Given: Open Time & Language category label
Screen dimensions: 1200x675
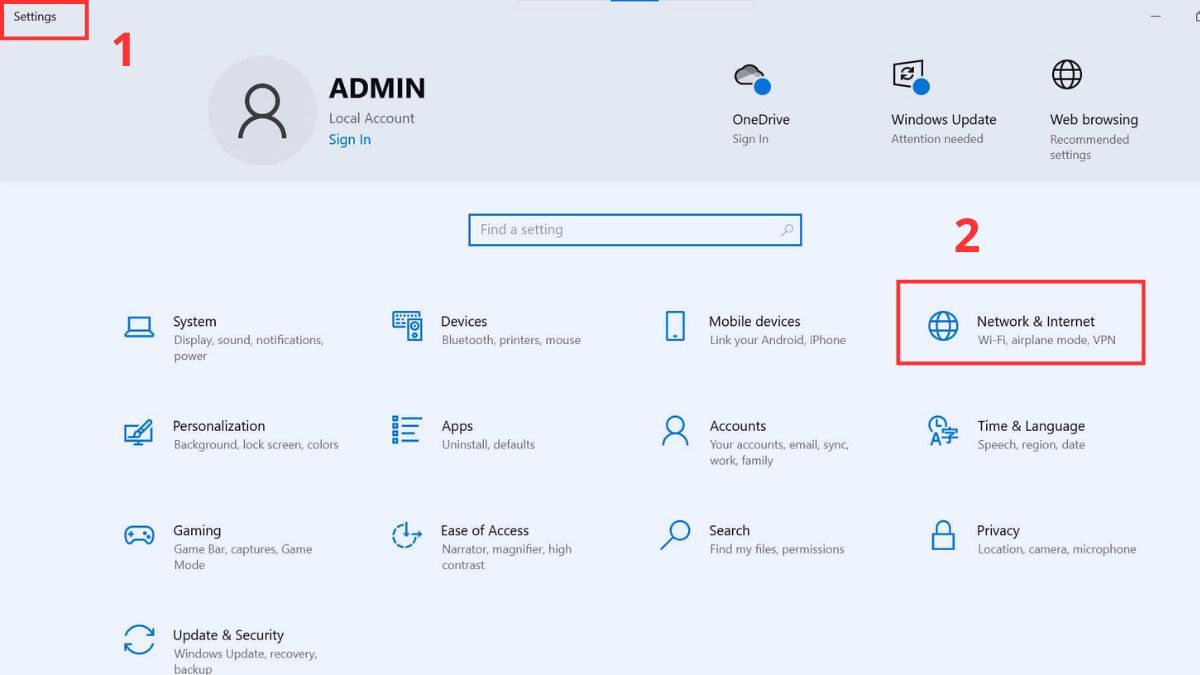Looking at the screenshot, I should pos(1031,426).
